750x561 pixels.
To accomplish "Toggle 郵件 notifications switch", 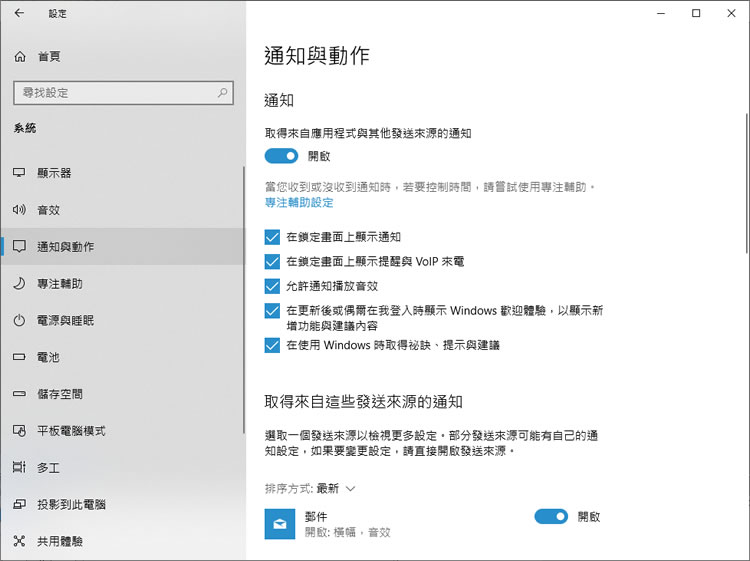I will click(x=551, y=517).
